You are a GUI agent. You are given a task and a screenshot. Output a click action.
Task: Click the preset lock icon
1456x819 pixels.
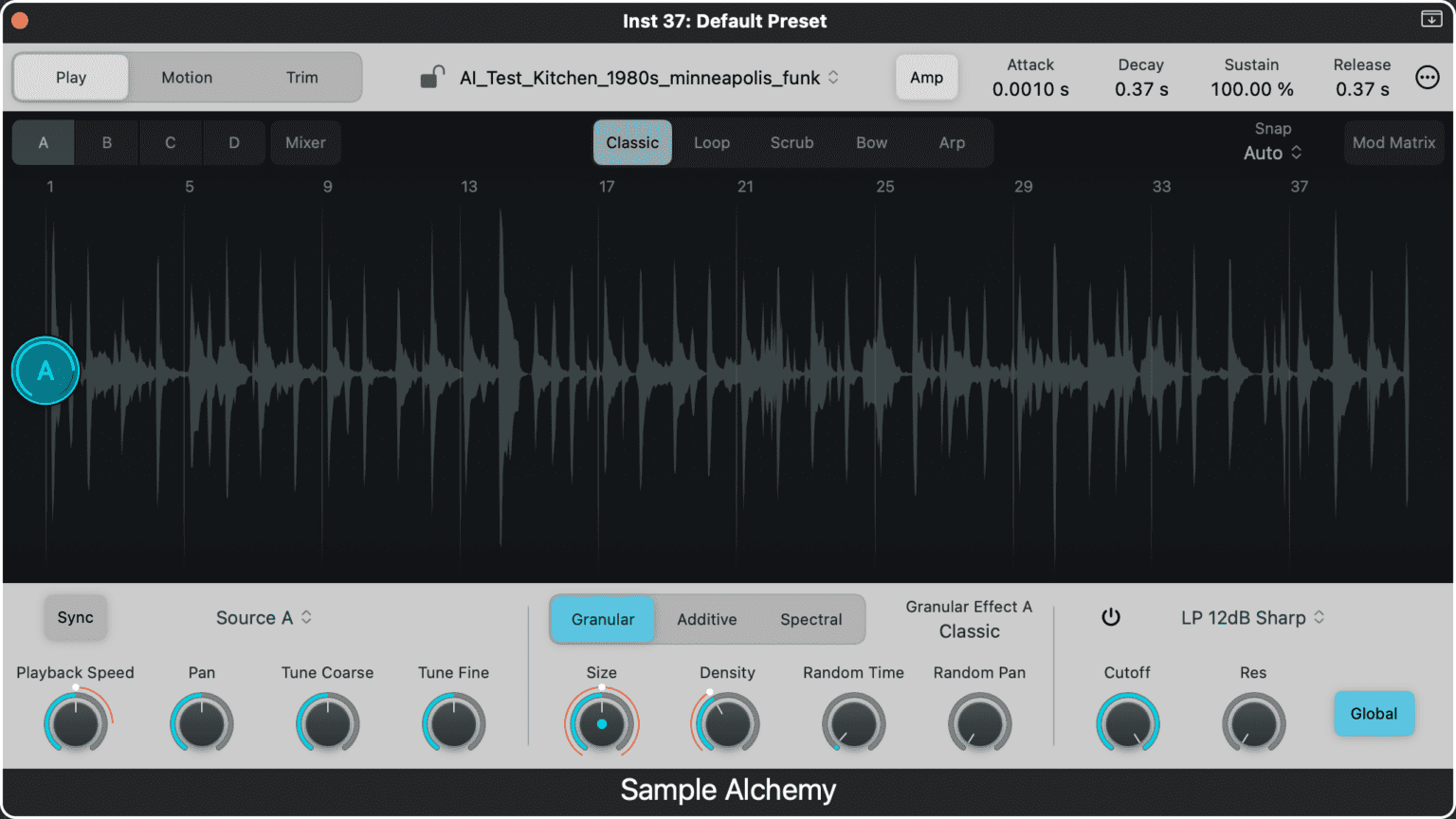click(x=433, y=77)
